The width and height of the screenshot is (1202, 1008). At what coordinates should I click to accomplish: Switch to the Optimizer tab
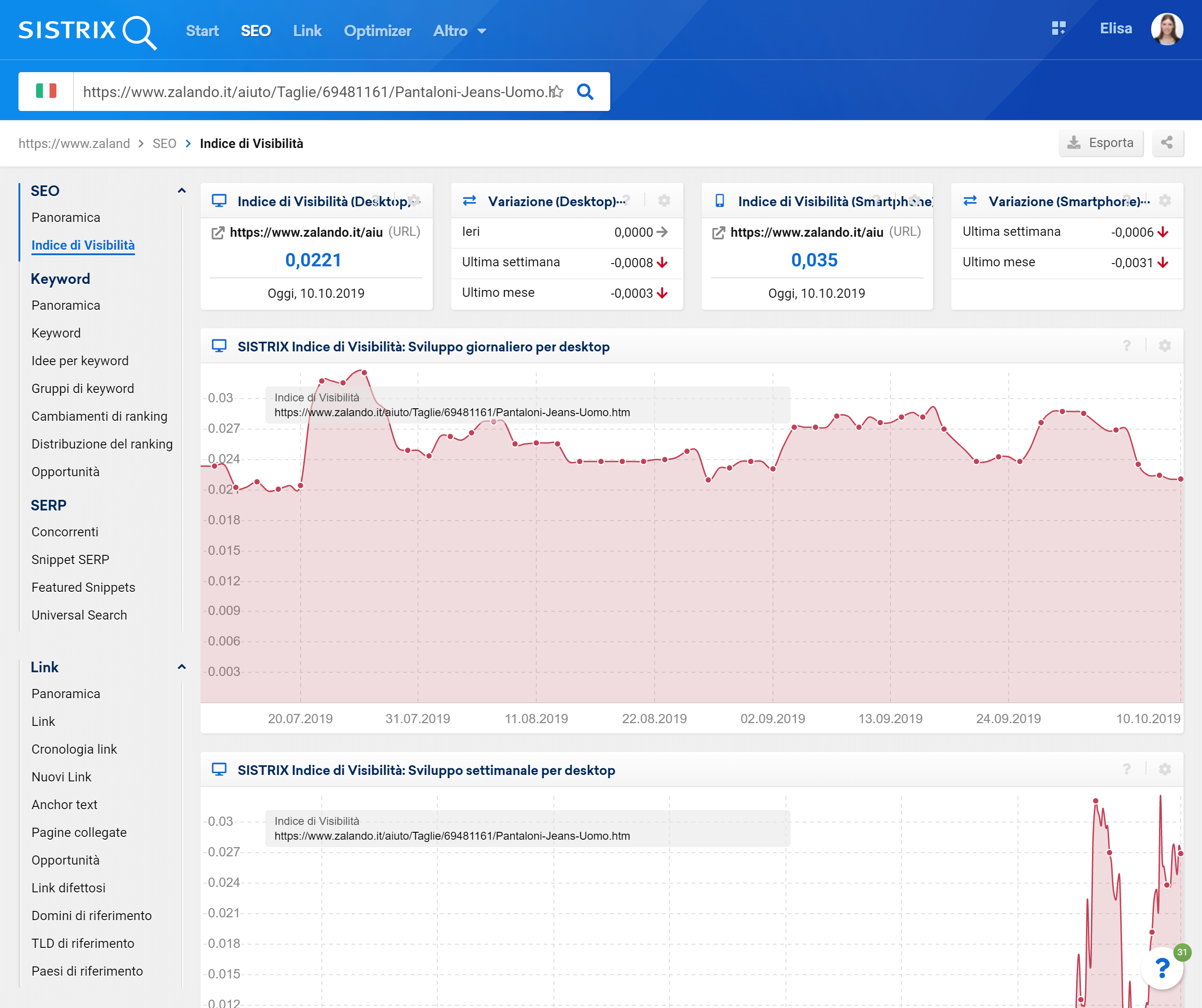click(x=377, y=31)
